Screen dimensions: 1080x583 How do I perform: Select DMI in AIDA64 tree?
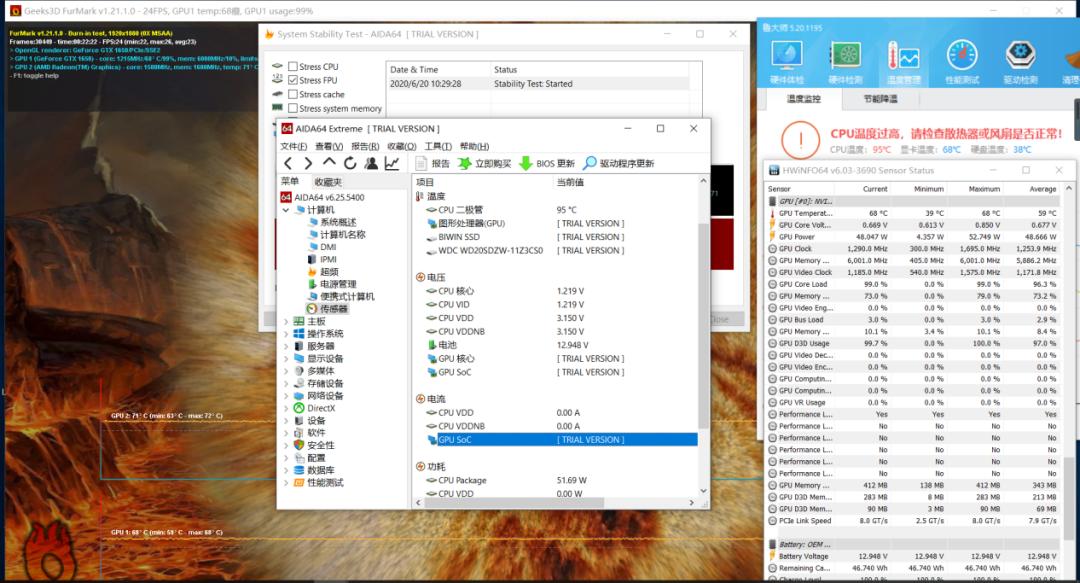[x=322, y=247]
